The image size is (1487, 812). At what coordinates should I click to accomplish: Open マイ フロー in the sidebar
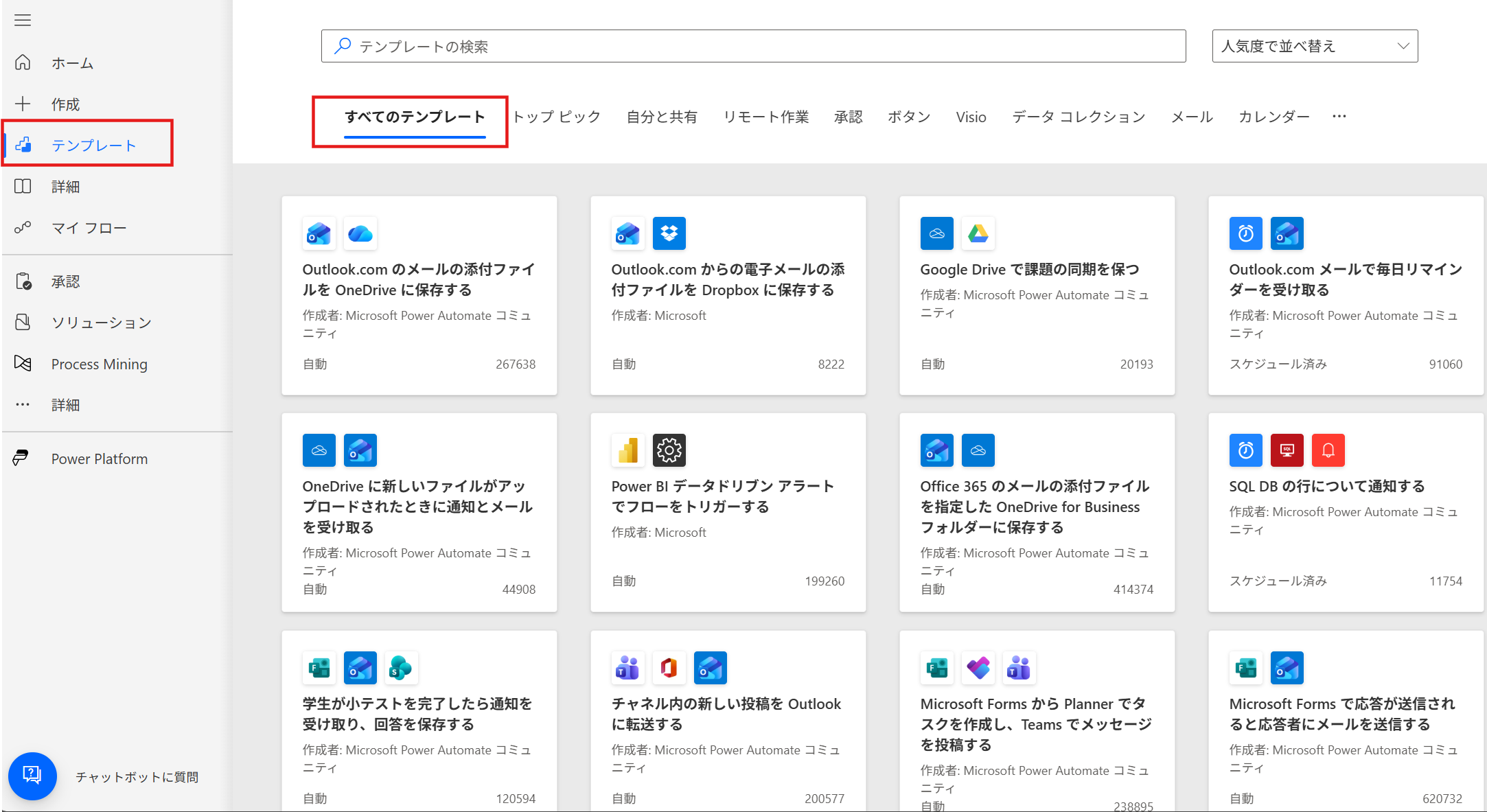89,228
